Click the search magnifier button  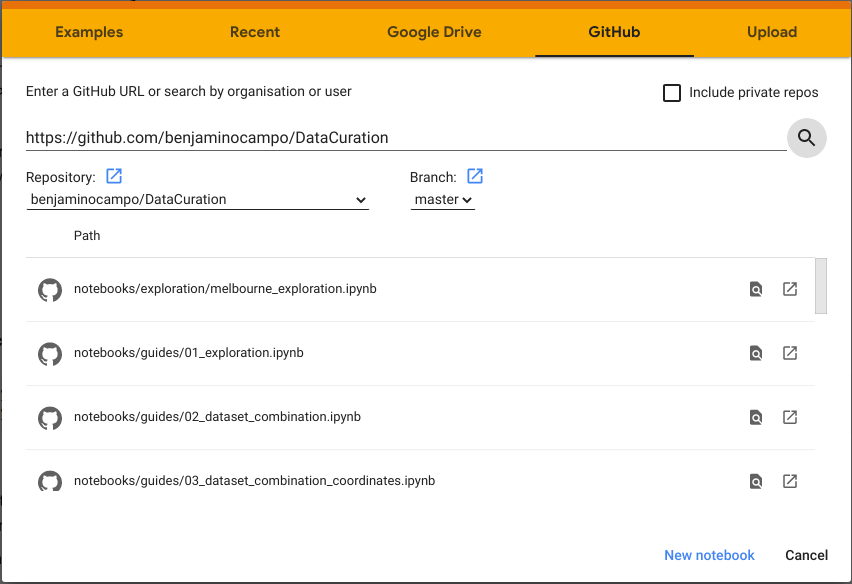[806, 138]
